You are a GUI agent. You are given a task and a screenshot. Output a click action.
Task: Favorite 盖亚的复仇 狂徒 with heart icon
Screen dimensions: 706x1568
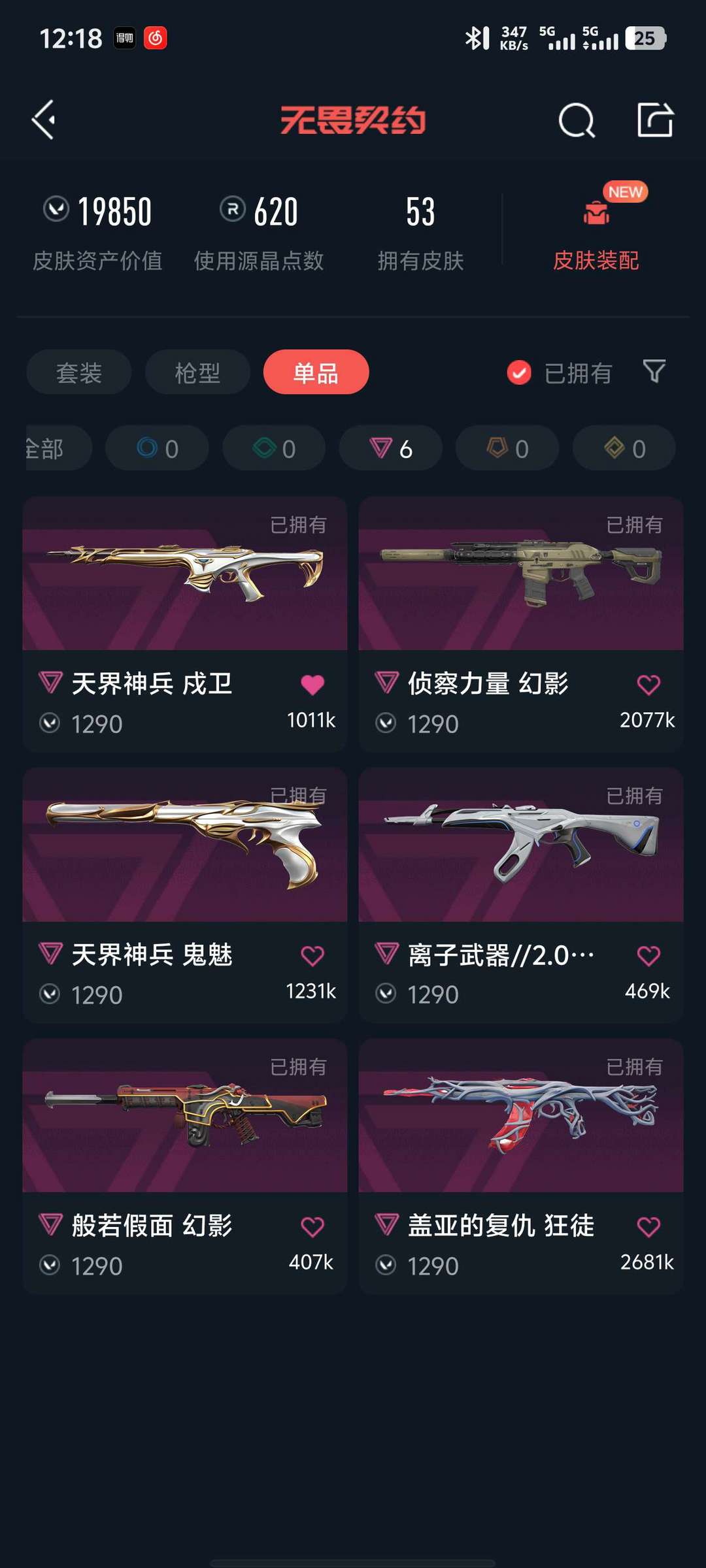point(648,1226)
